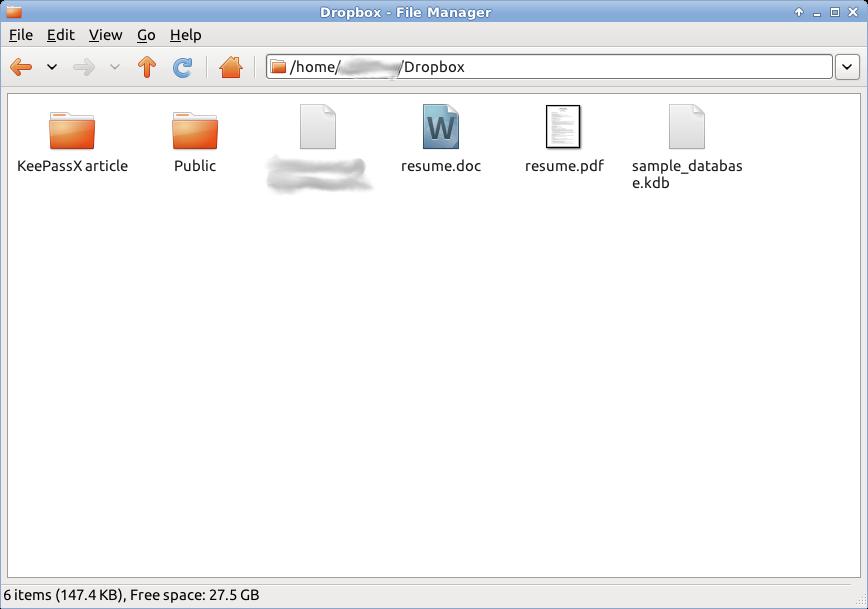Open the Go menu
The width and height of the screenshot is (868, 609).
pos(146,35)
